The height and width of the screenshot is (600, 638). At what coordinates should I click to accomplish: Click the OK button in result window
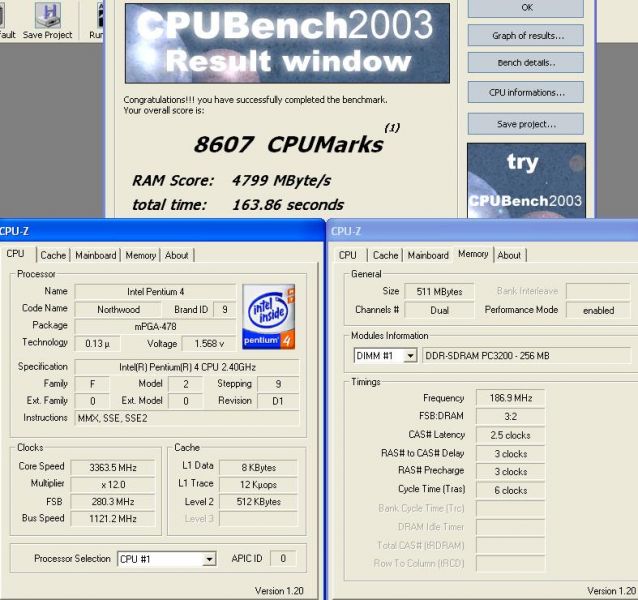pos(526,8)
